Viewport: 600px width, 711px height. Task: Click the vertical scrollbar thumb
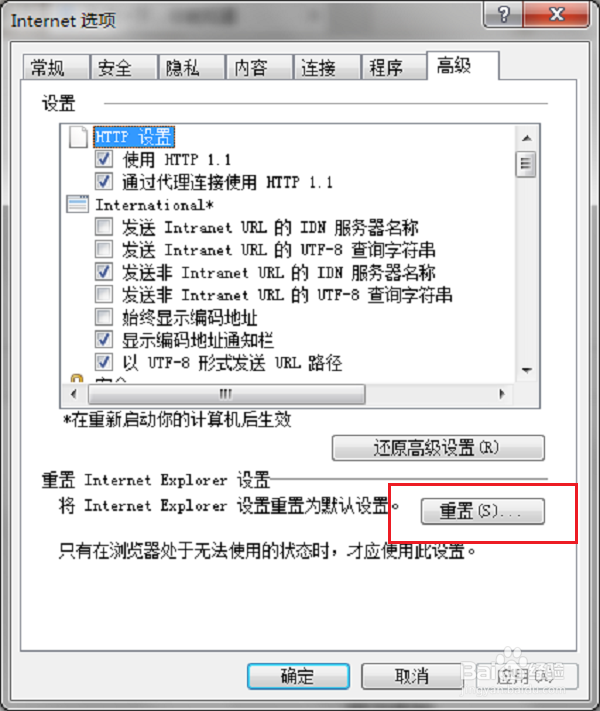click(x=526, y=164)
